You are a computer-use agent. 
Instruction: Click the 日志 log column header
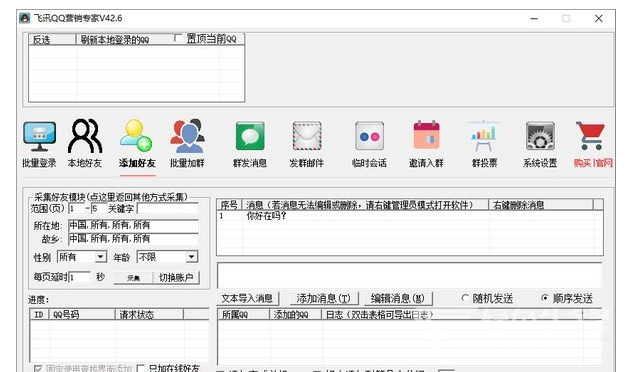click(x=452, y=314)
